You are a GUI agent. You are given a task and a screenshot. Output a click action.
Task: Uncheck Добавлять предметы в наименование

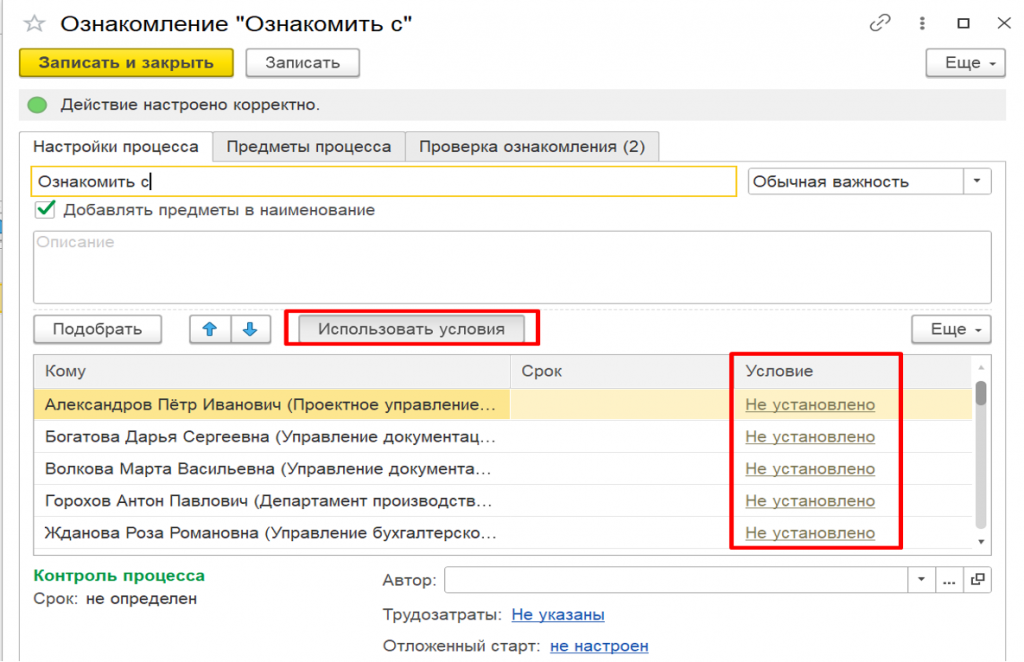44,210
